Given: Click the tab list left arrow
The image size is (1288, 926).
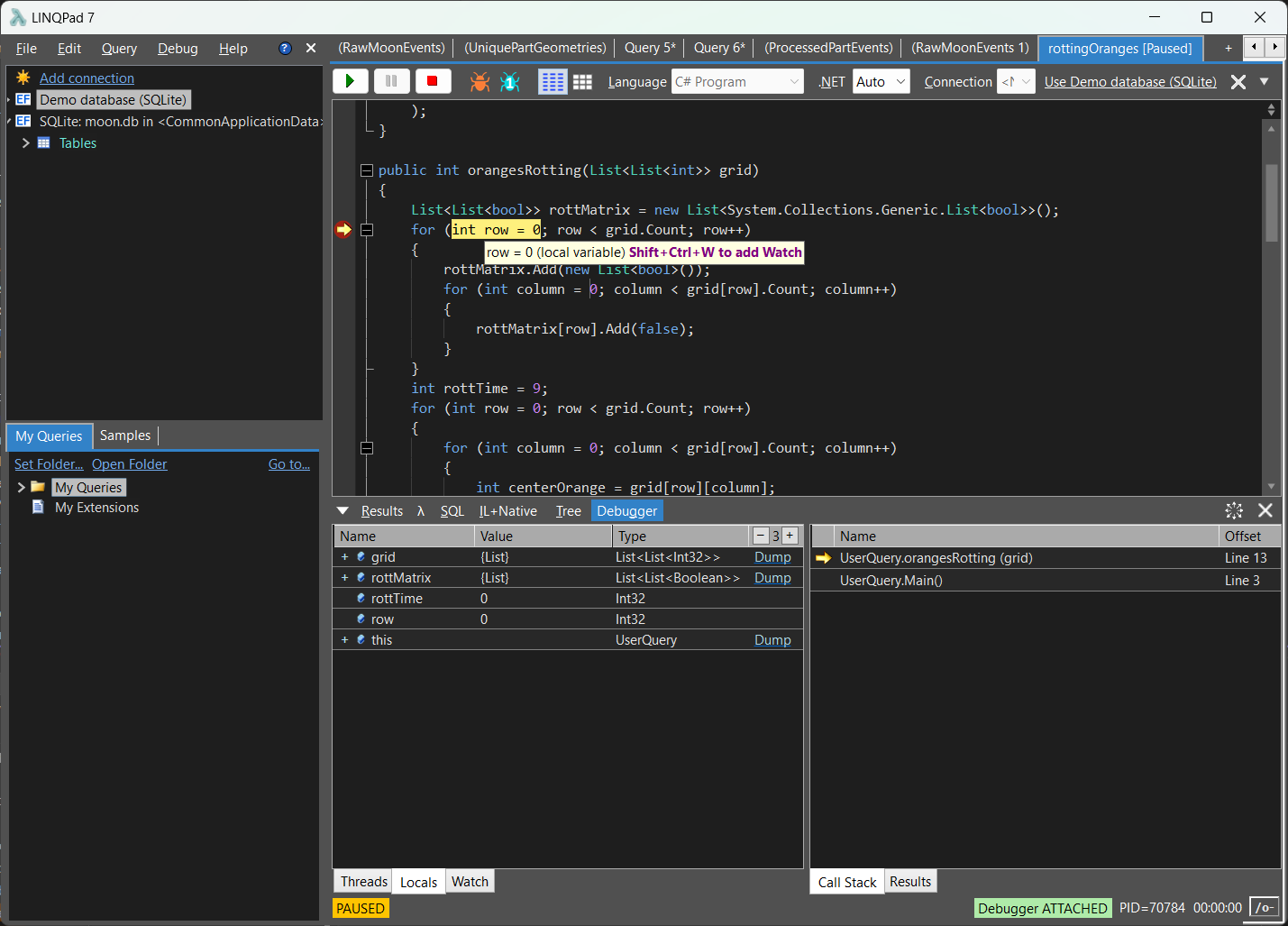Looking at the screenshot, I should click(1255, 47).
